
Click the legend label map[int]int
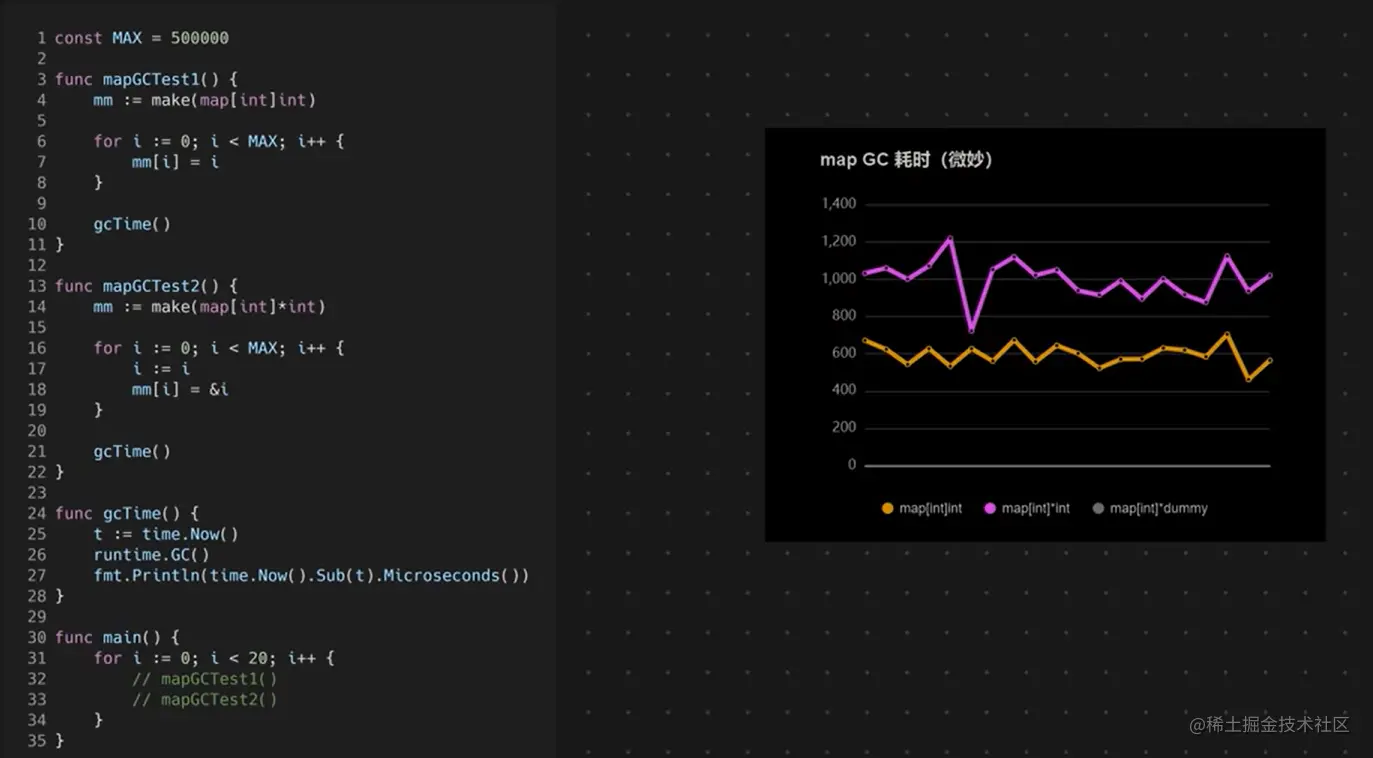point(931,509)
